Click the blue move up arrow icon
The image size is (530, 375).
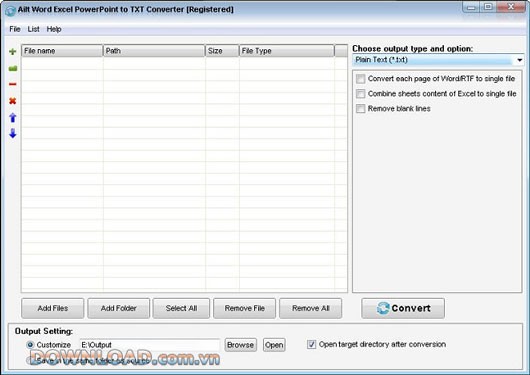[x=13, y=117]
